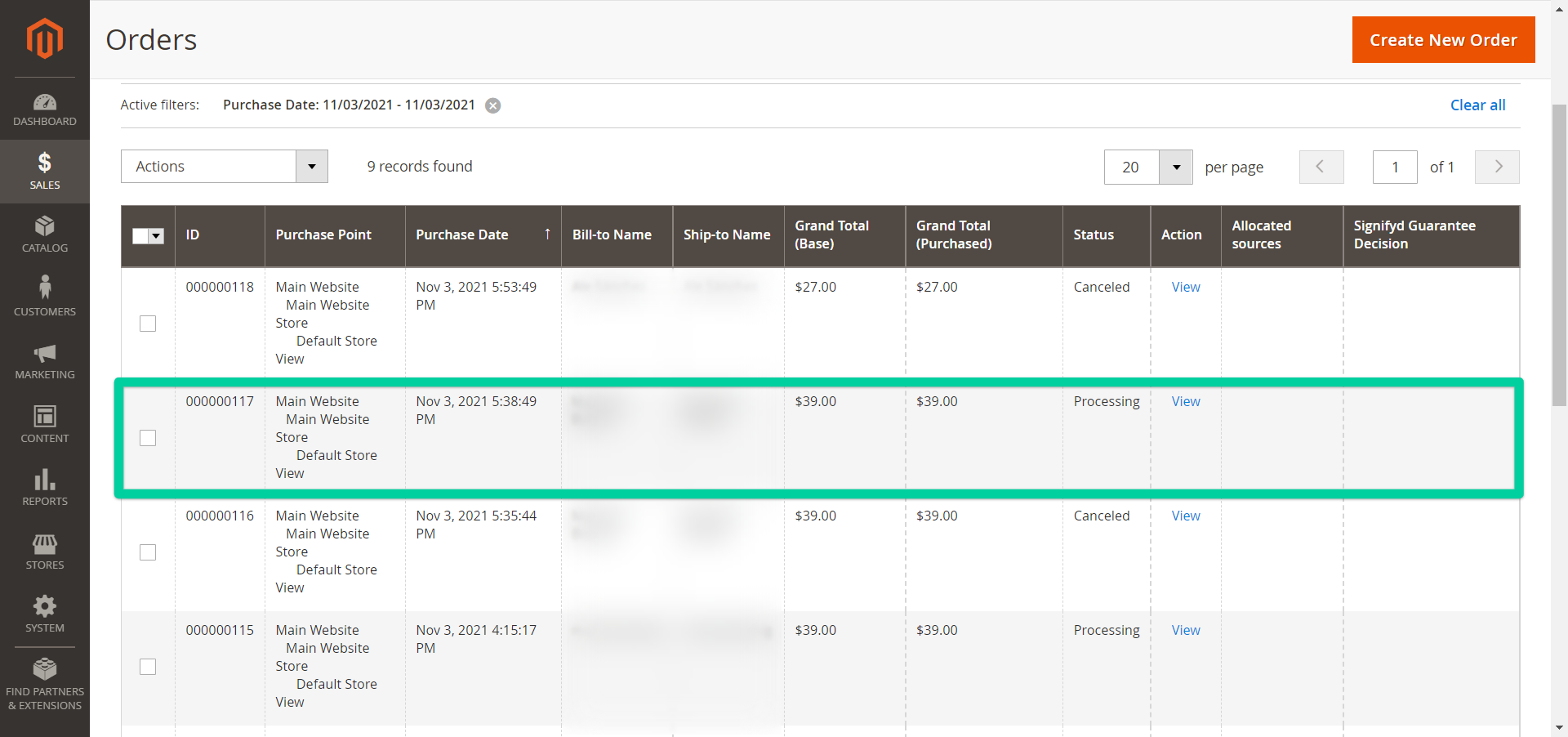Open the Dashboard sidebar icon
1568x737 pixels.
coord(44,109)
